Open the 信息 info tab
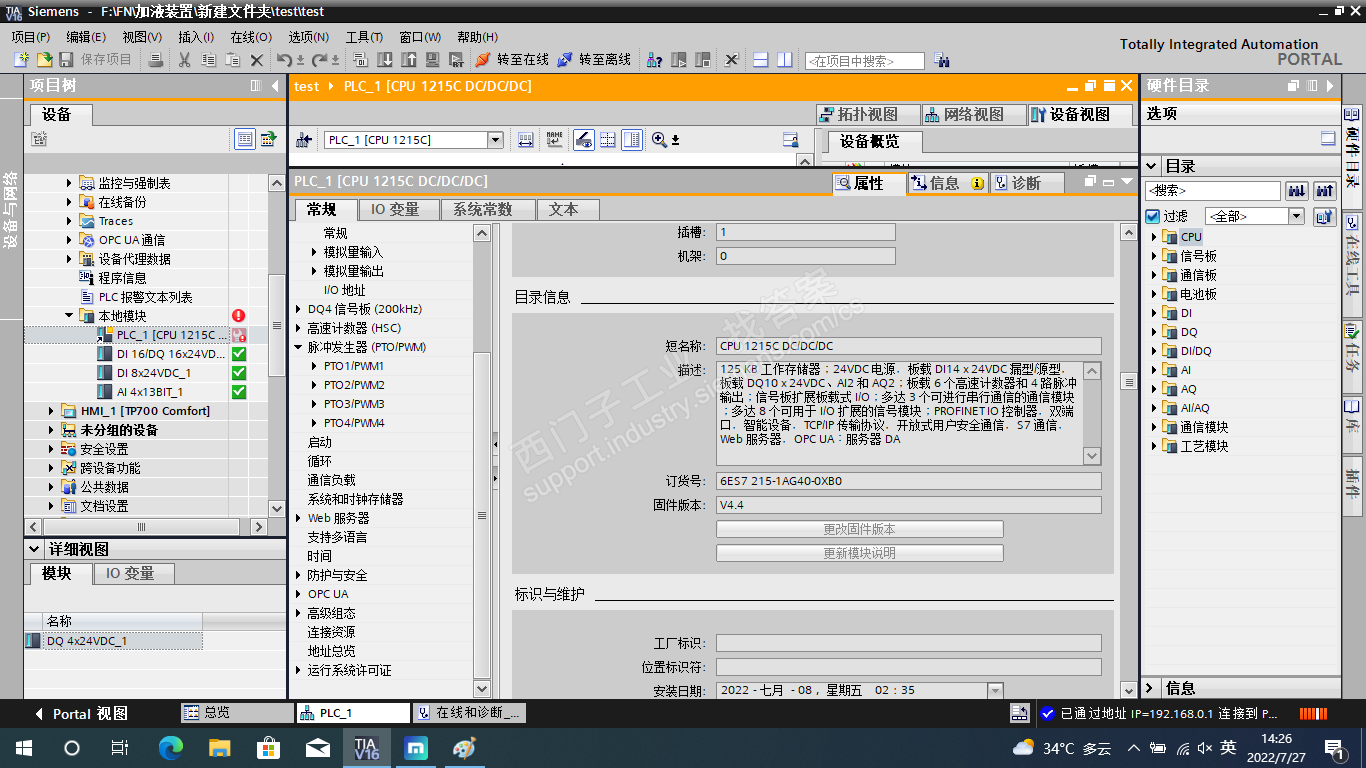The height and width of the screenshot is (768, 1366). [x=947, y=183]
